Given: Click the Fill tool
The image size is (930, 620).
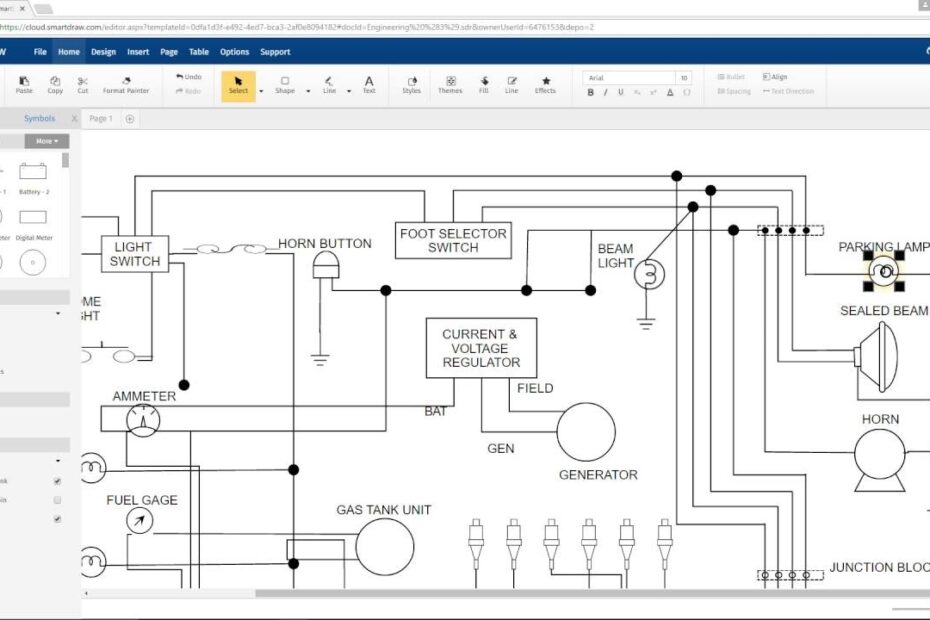Looking at the screenshot, I should (484, 85).
